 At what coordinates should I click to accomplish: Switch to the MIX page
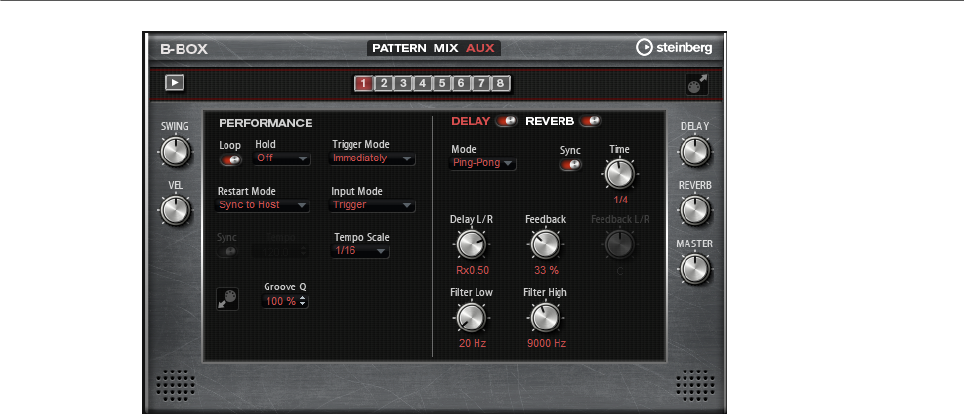pos(446,48)
